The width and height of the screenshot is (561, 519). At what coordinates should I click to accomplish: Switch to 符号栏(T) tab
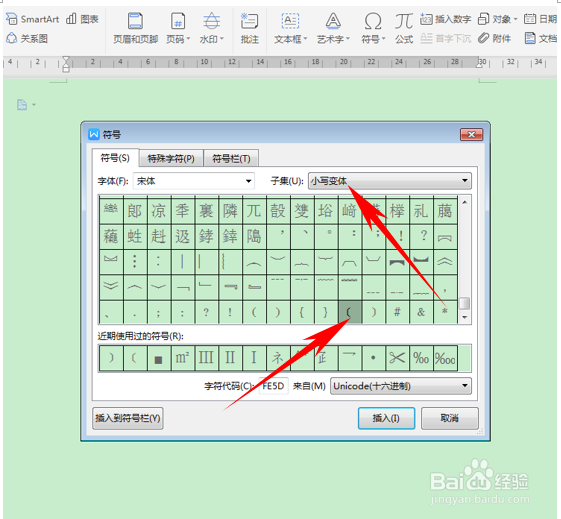[x=231, y=158]
